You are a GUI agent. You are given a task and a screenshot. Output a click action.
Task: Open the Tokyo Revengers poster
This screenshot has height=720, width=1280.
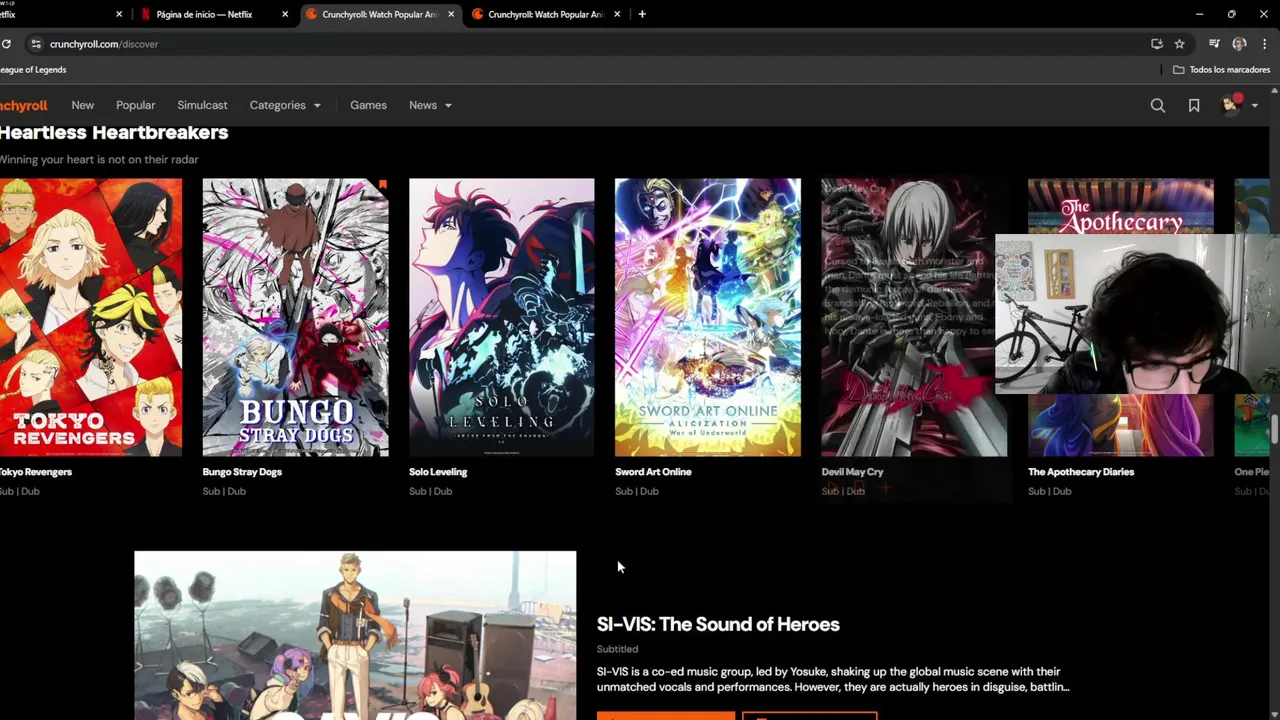coord(91,317)
